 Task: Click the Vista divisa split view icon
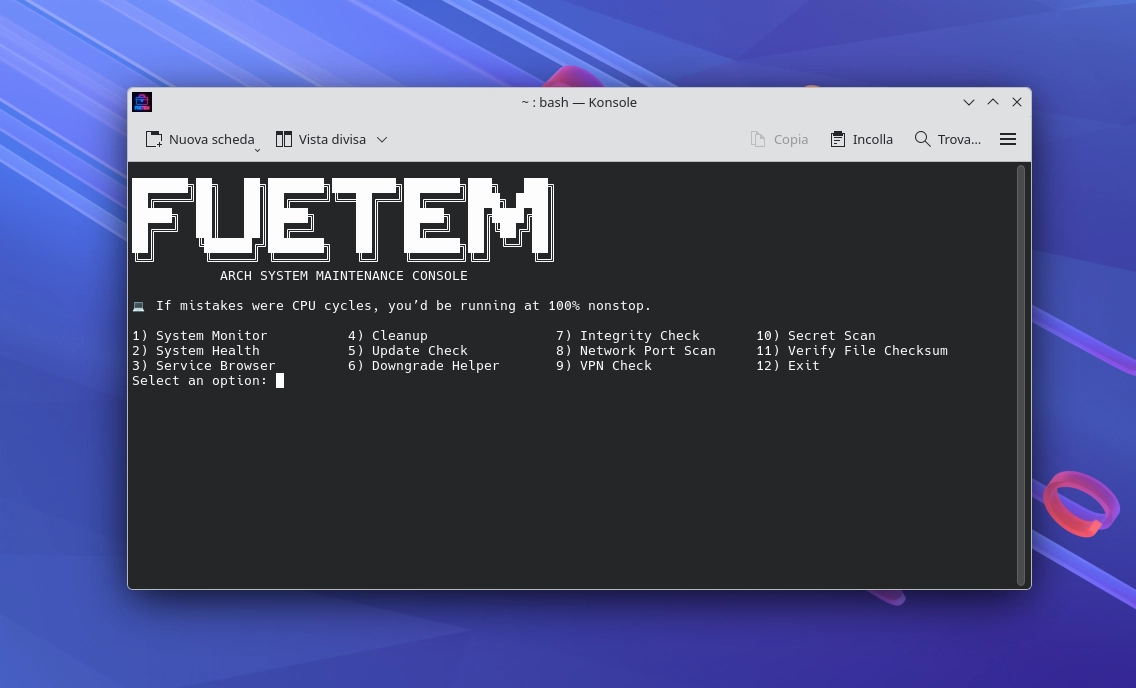[x=284, y=139]
